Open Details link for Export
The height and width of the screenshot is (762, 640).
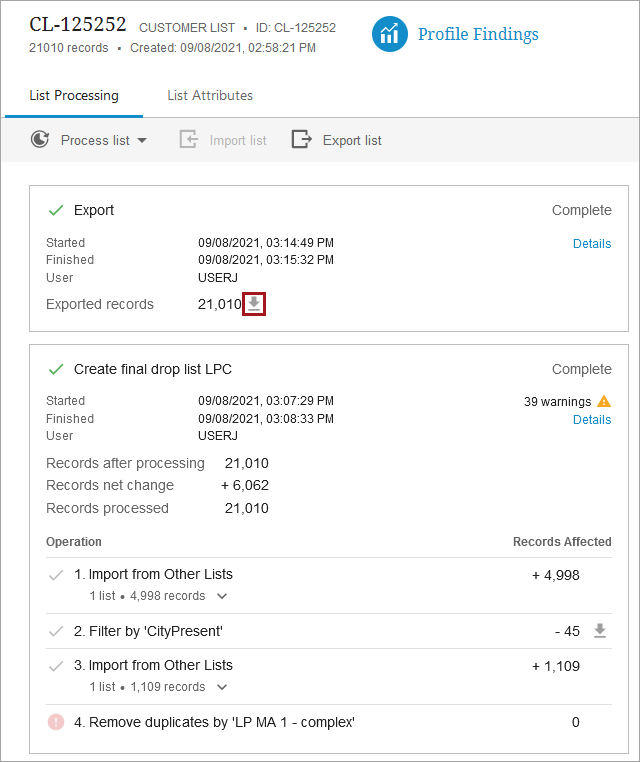(592, 244)
